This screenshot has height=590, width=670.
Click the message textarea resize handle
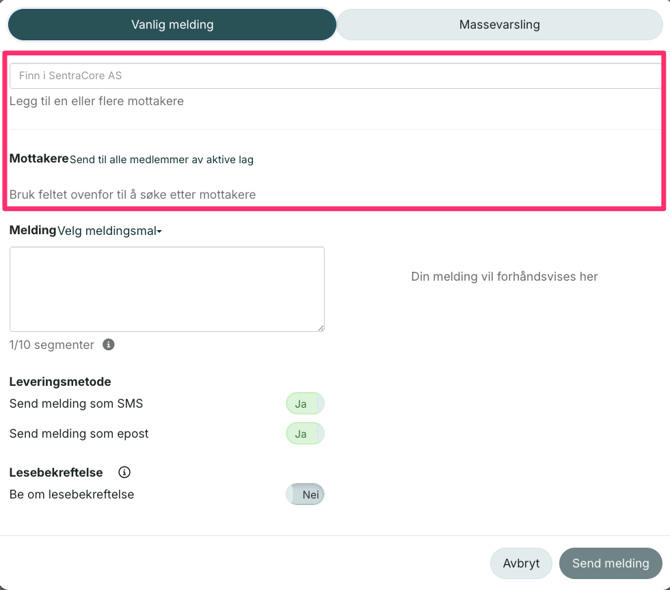click(320, 327)
